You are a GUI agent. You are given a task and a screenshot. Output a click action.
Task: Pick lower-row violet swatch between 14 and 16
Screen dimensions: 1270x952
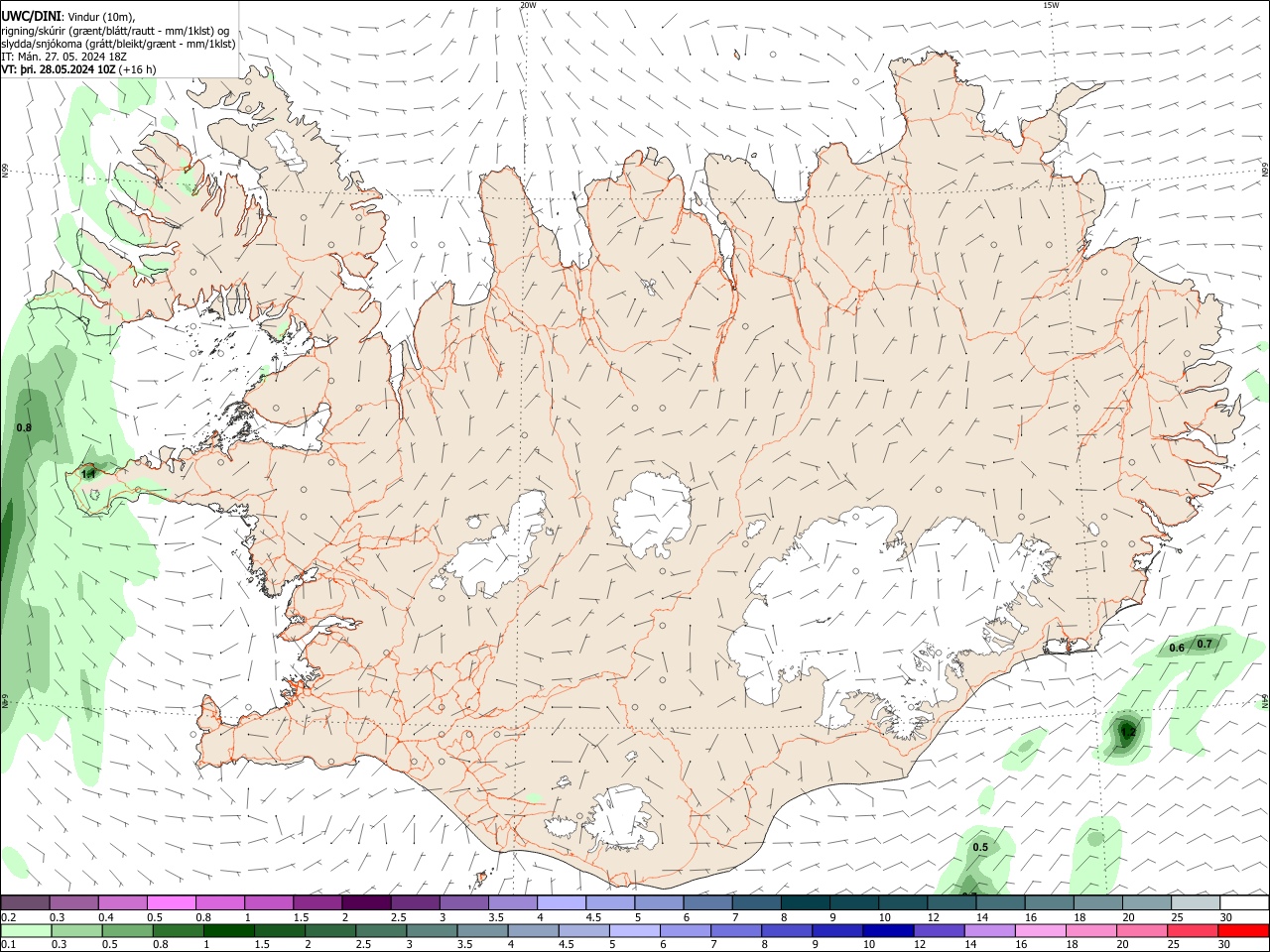tap(989, 930)
